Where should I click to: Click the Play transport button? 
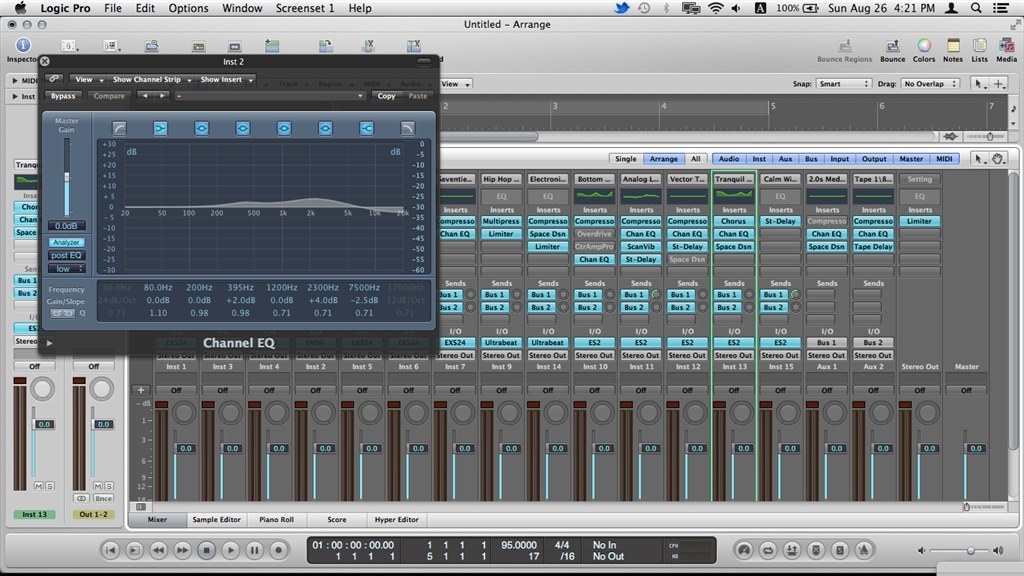pyautogui.click(x=231, y=550)
